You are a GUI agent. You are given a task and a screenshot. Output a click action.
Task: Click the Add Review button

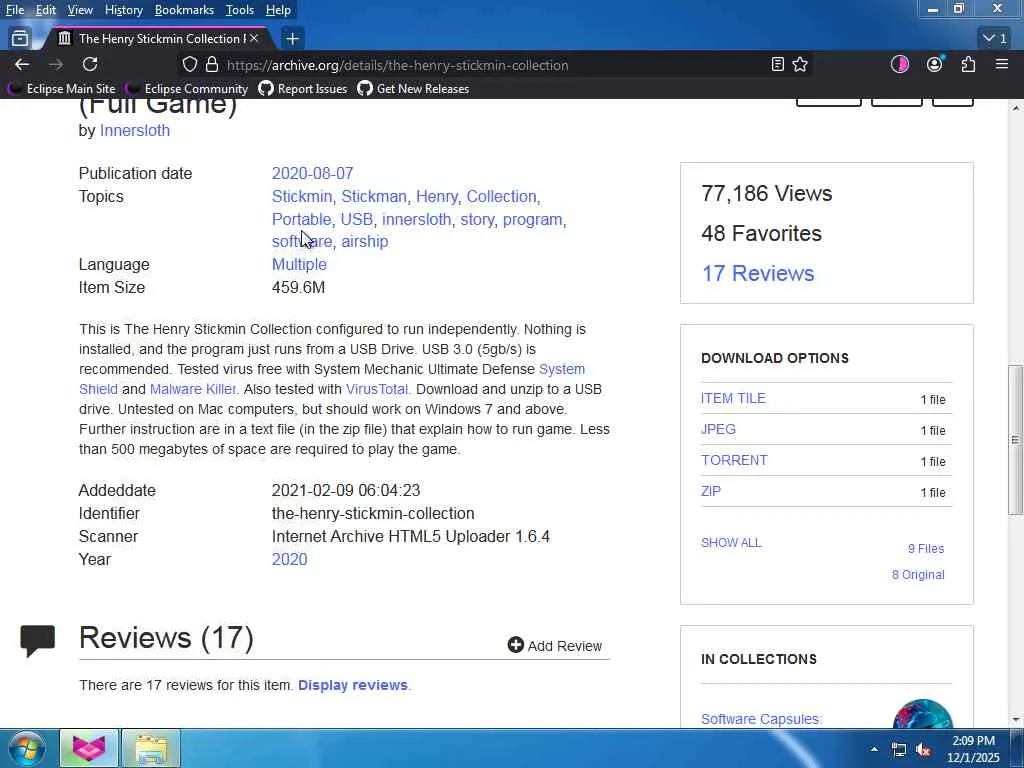pos(554,646)
